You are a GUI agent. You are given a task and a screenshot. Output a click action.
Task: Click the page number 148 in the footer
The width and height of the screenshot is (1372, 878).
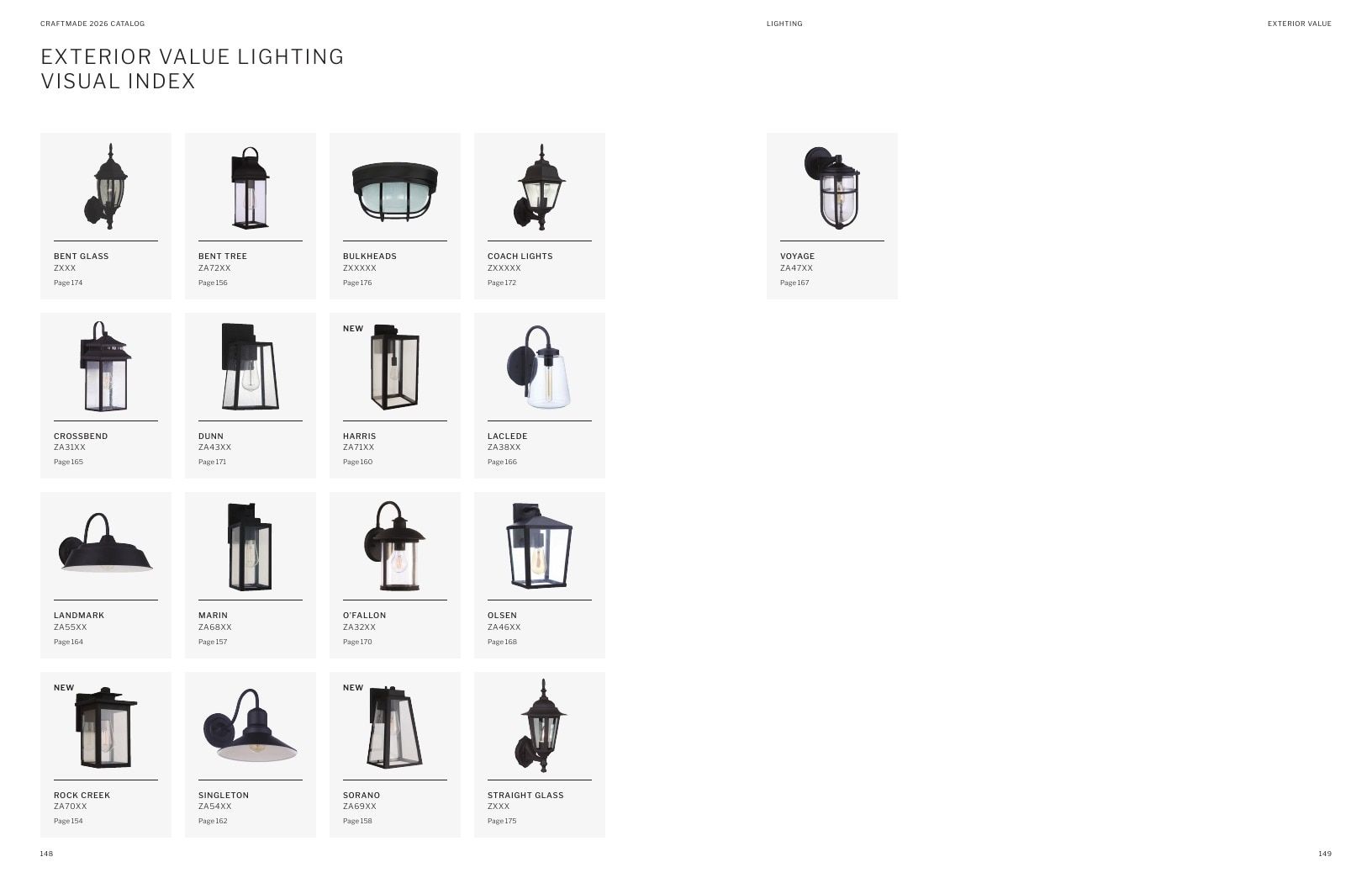click(46, 854)
